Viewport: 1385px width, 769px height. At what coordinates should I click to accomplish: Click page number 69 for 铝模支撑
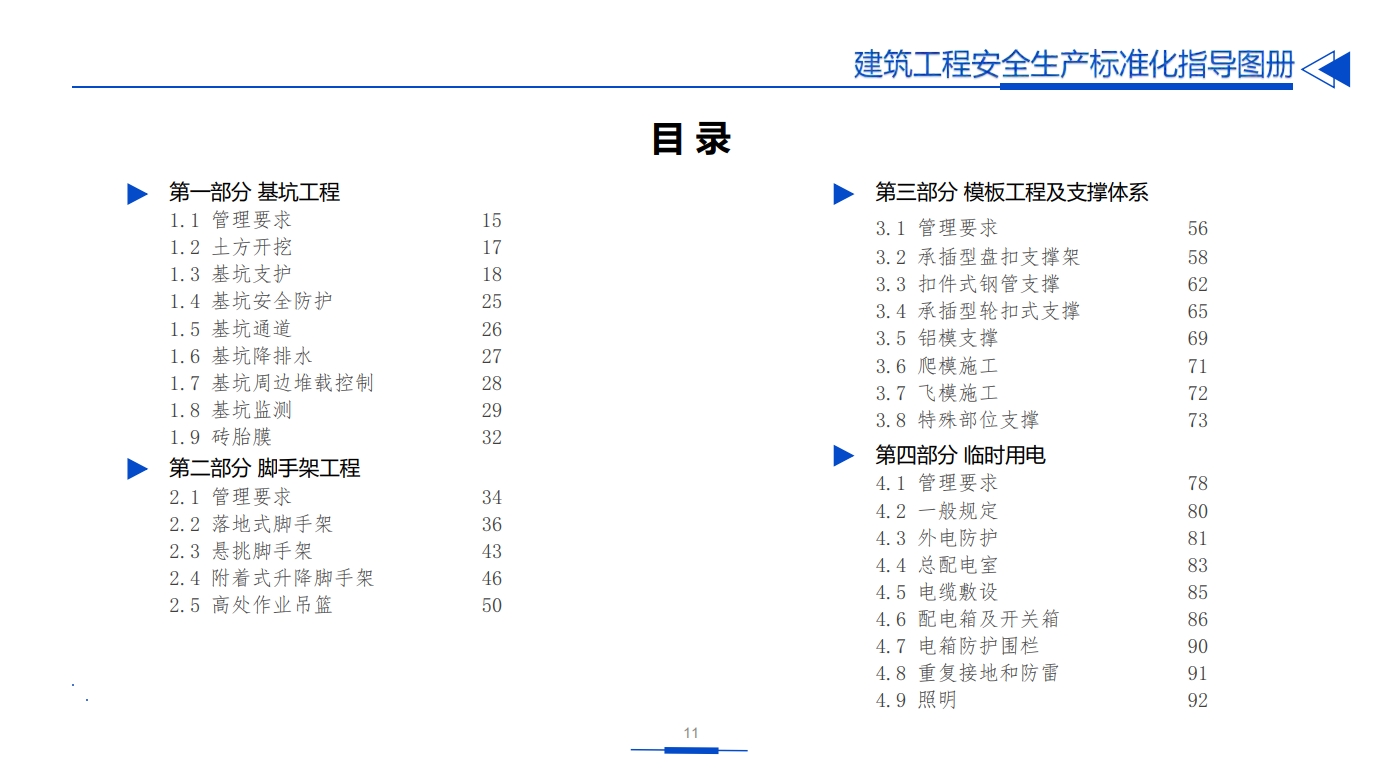(1197, 338)
